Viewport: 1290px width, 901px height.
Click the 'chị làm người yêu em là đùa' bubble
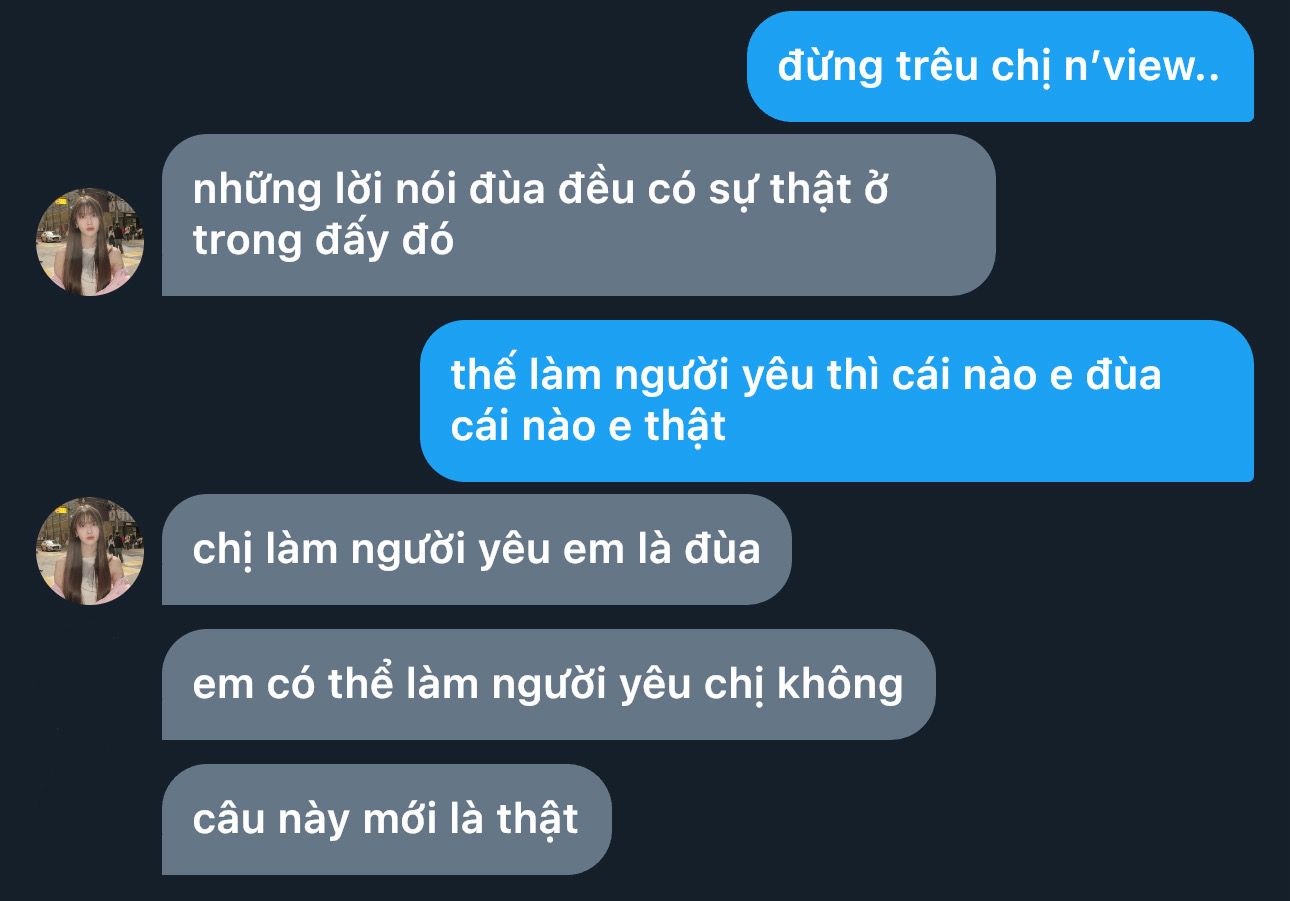(x=476, y=550)
